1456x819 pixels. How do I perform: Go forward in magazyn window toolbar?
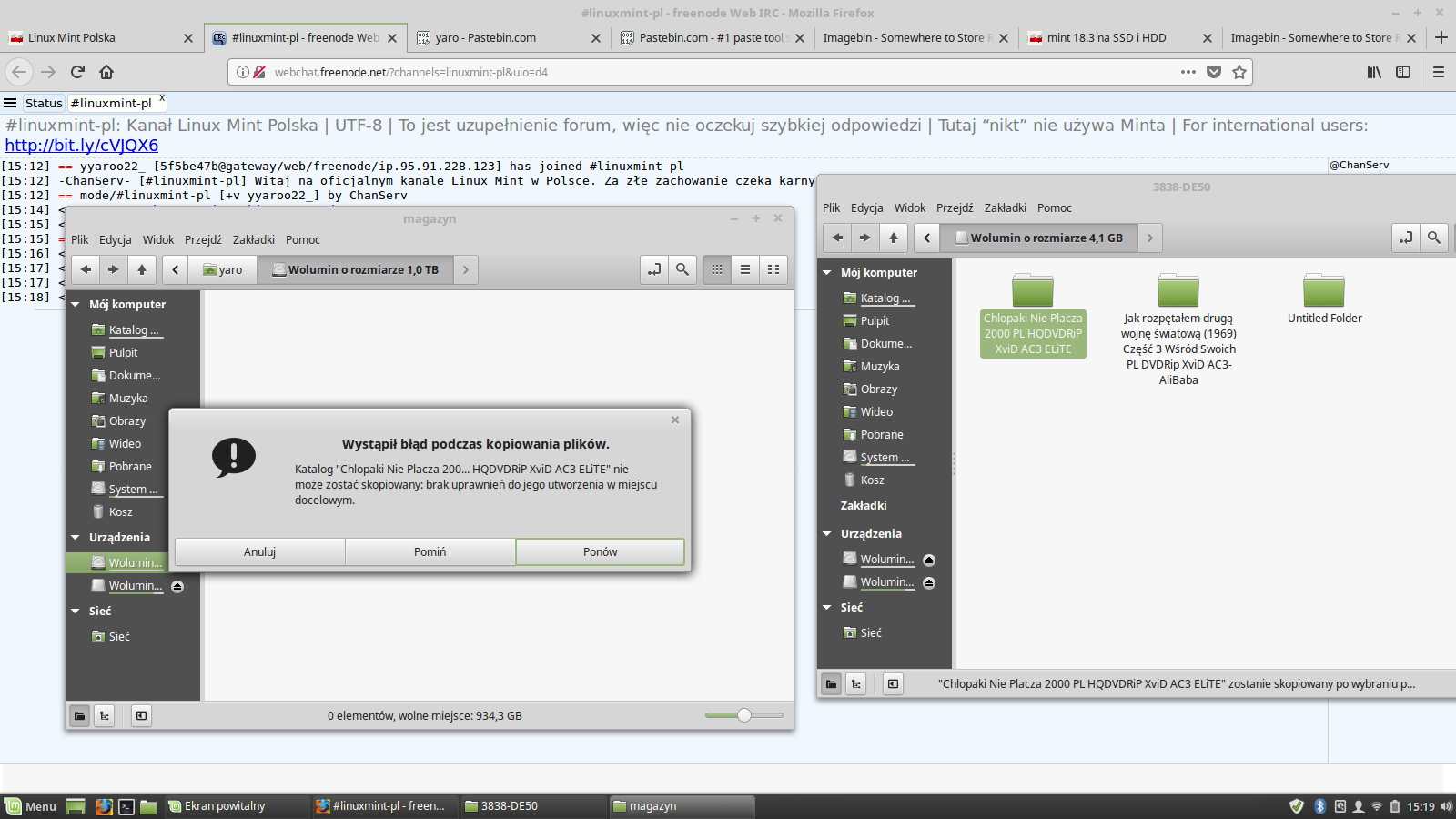(113, 269)
